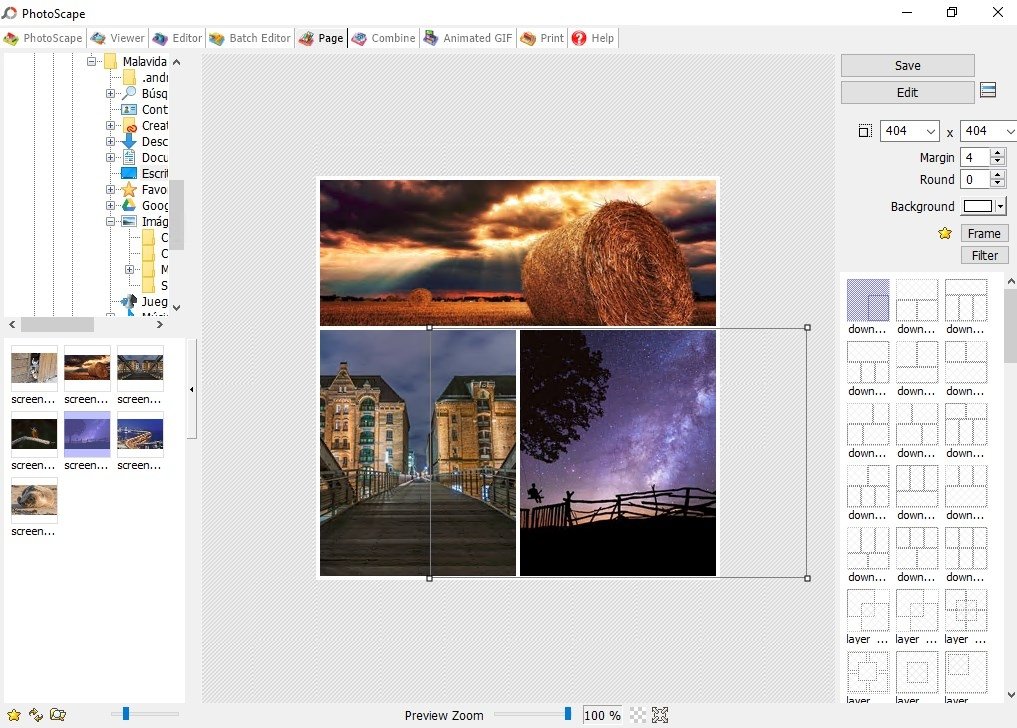Open the Print tab
Viewport: 1017px width, 728px height.
pos(542,38)
